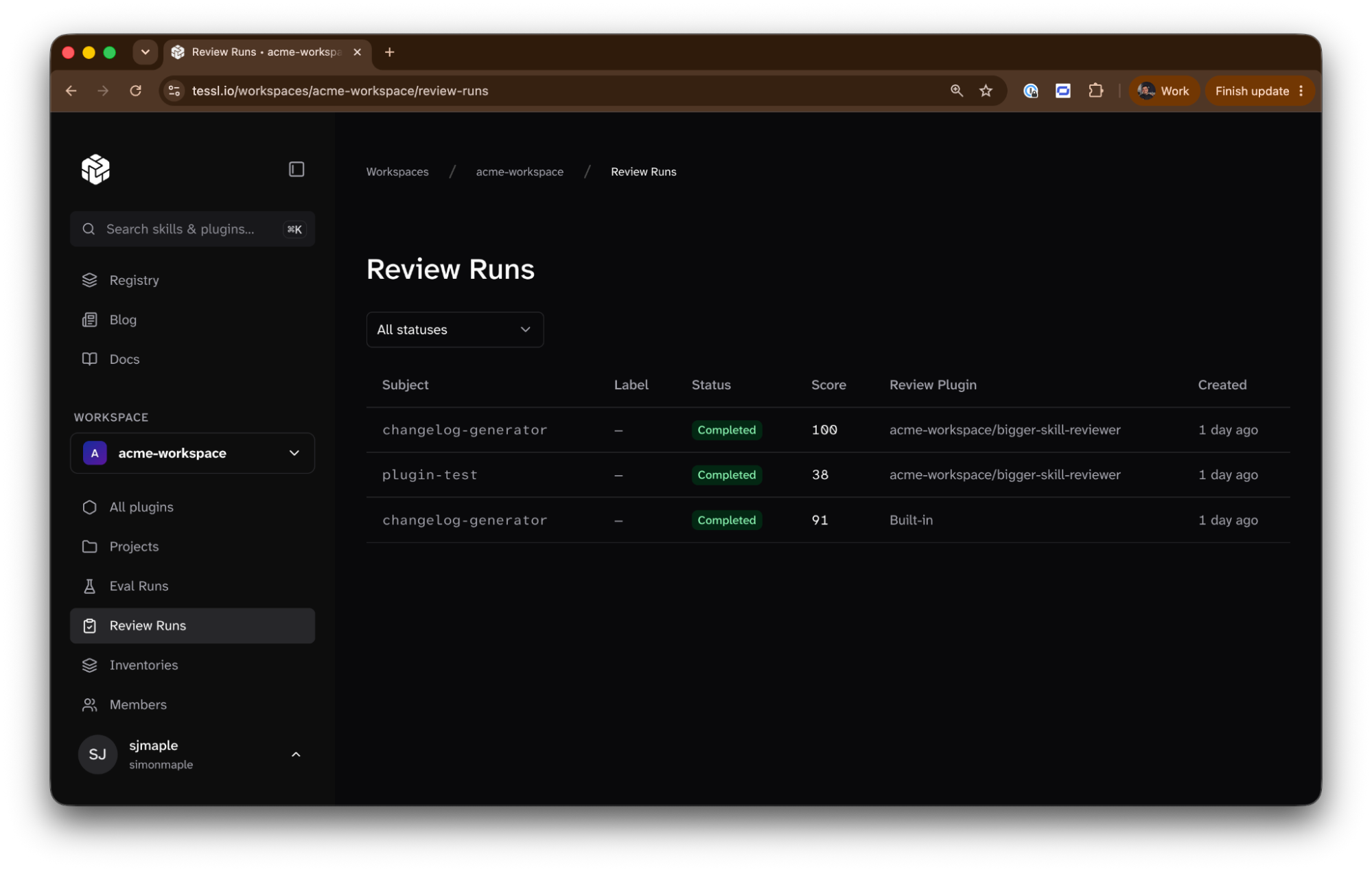The width and height of the screenshot is (1372, 872).
Task: Collapse the sidebar panel toggle
Action: 297,169
